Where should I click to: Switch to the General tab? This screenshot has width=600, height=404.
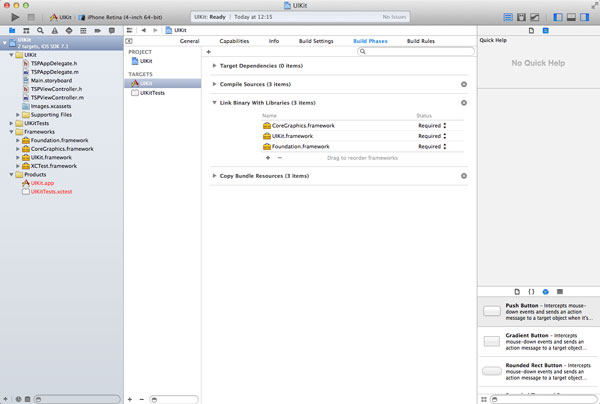189,41
